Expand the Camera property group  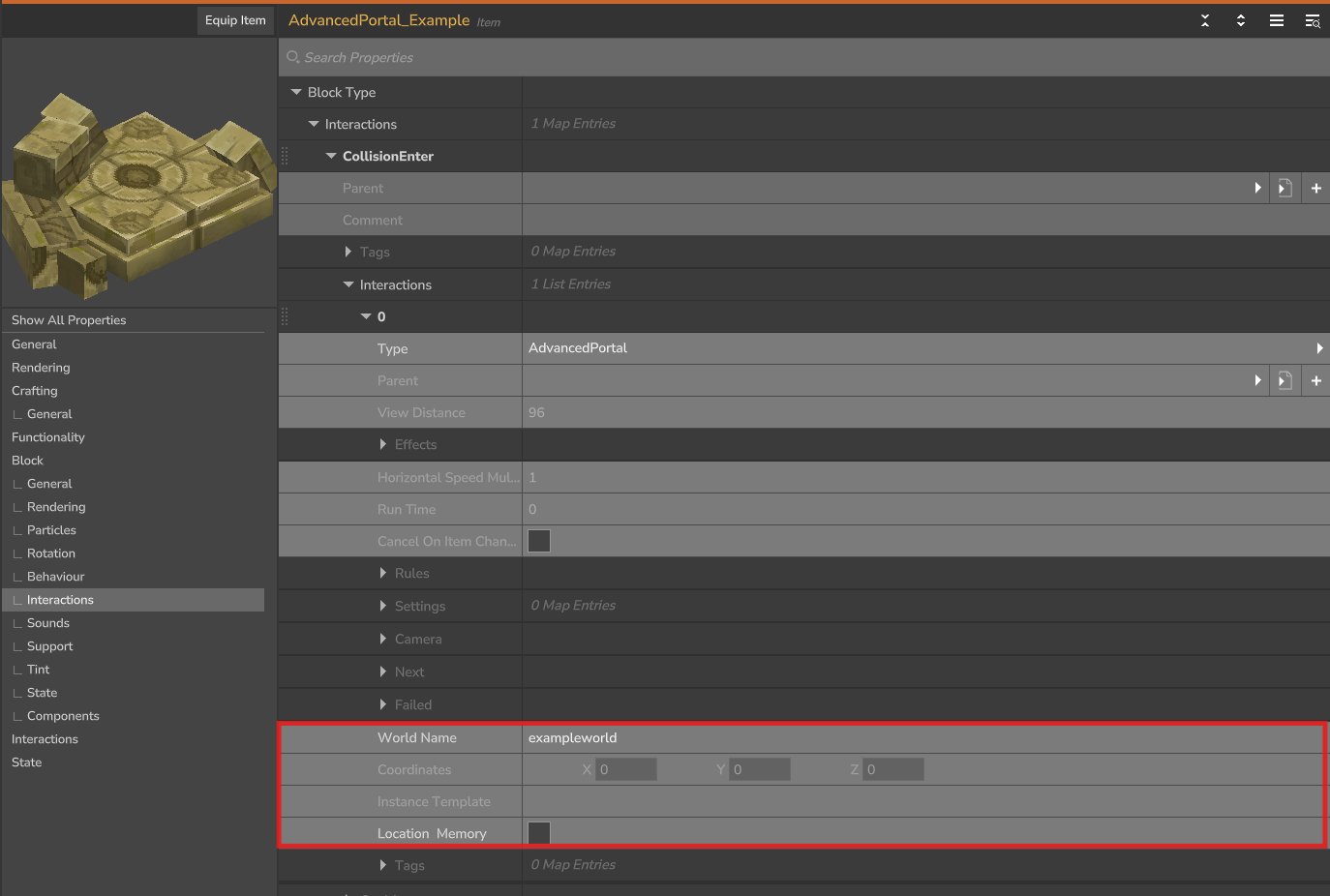pos(383,639)
